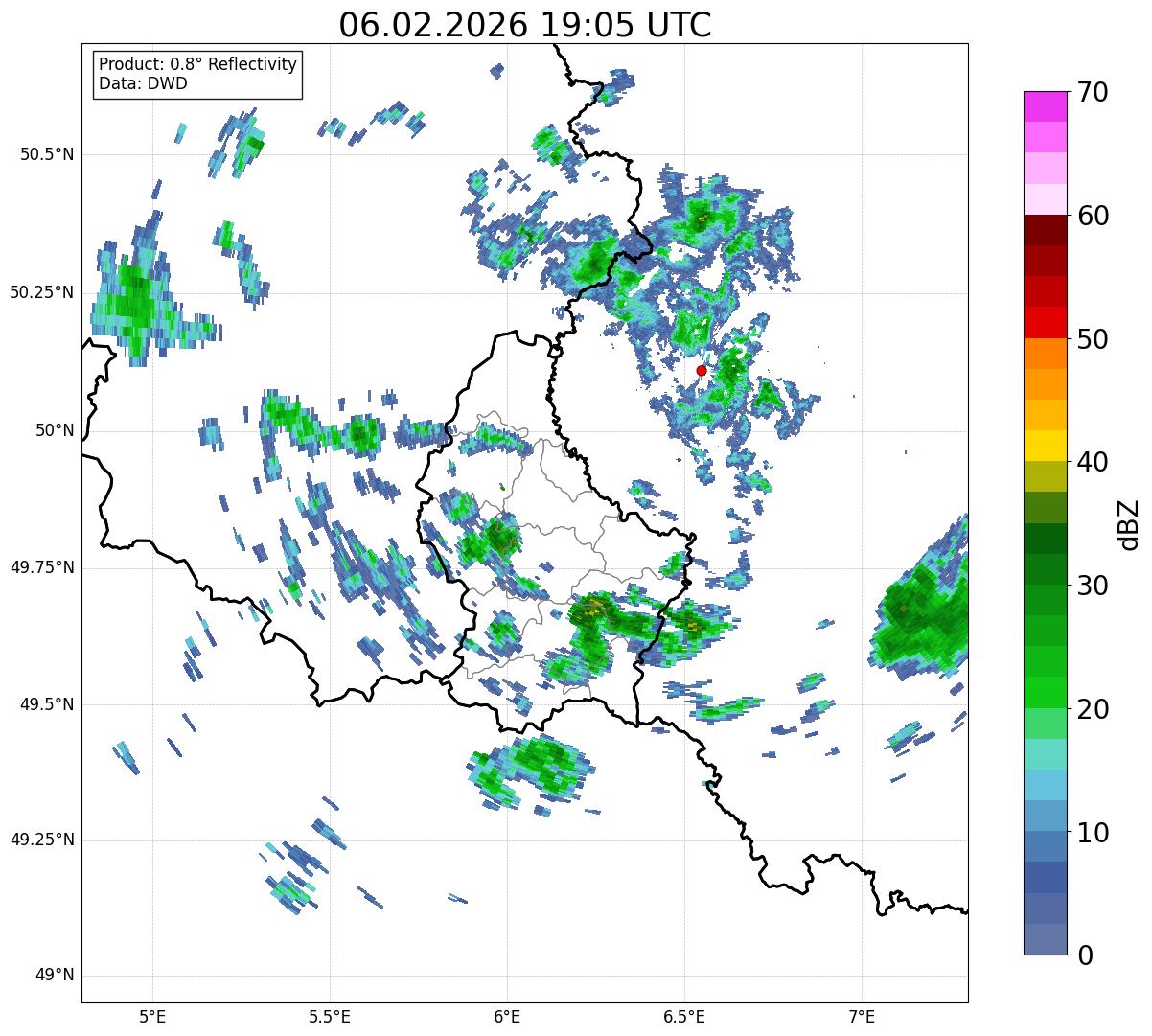Click the title 06.02.2026 19:05 UTC
The height and width of the screenshot is (1036, 1152).
pos(525,25)
